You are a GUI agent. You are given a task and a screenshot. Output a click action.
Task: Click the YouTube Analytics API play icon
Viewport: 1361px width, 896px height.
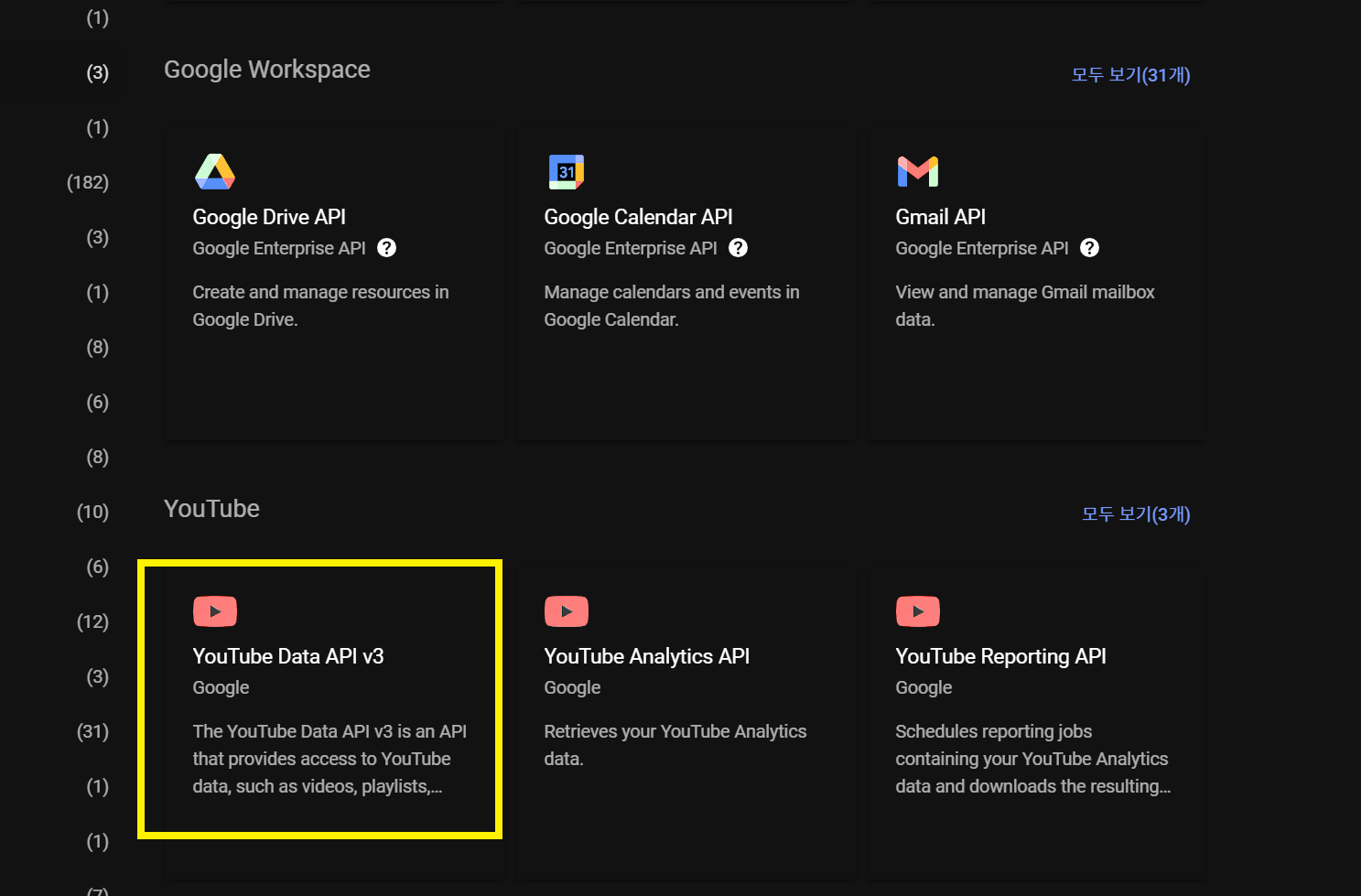coord(567,611)
